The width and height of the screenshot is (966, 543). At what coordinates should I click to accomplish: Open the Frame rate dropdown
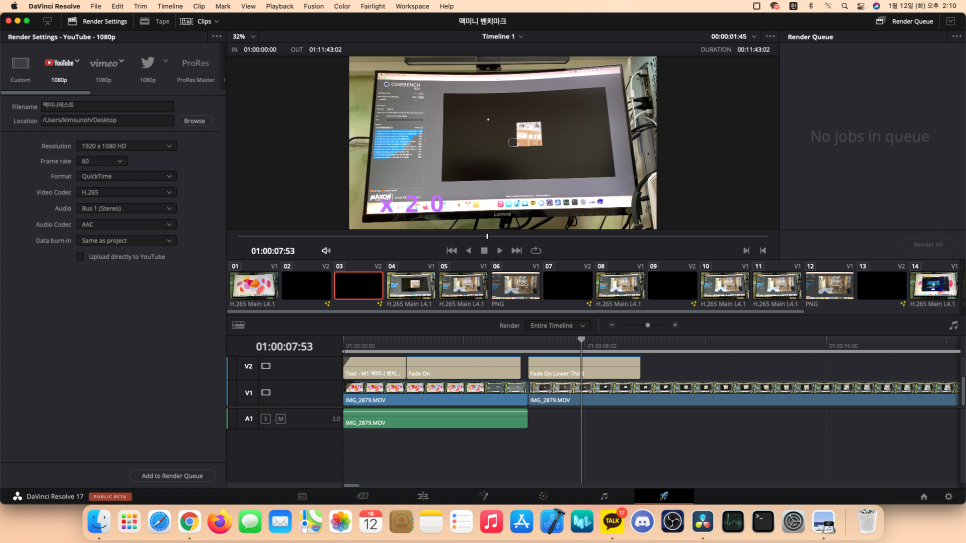(102, 161)
